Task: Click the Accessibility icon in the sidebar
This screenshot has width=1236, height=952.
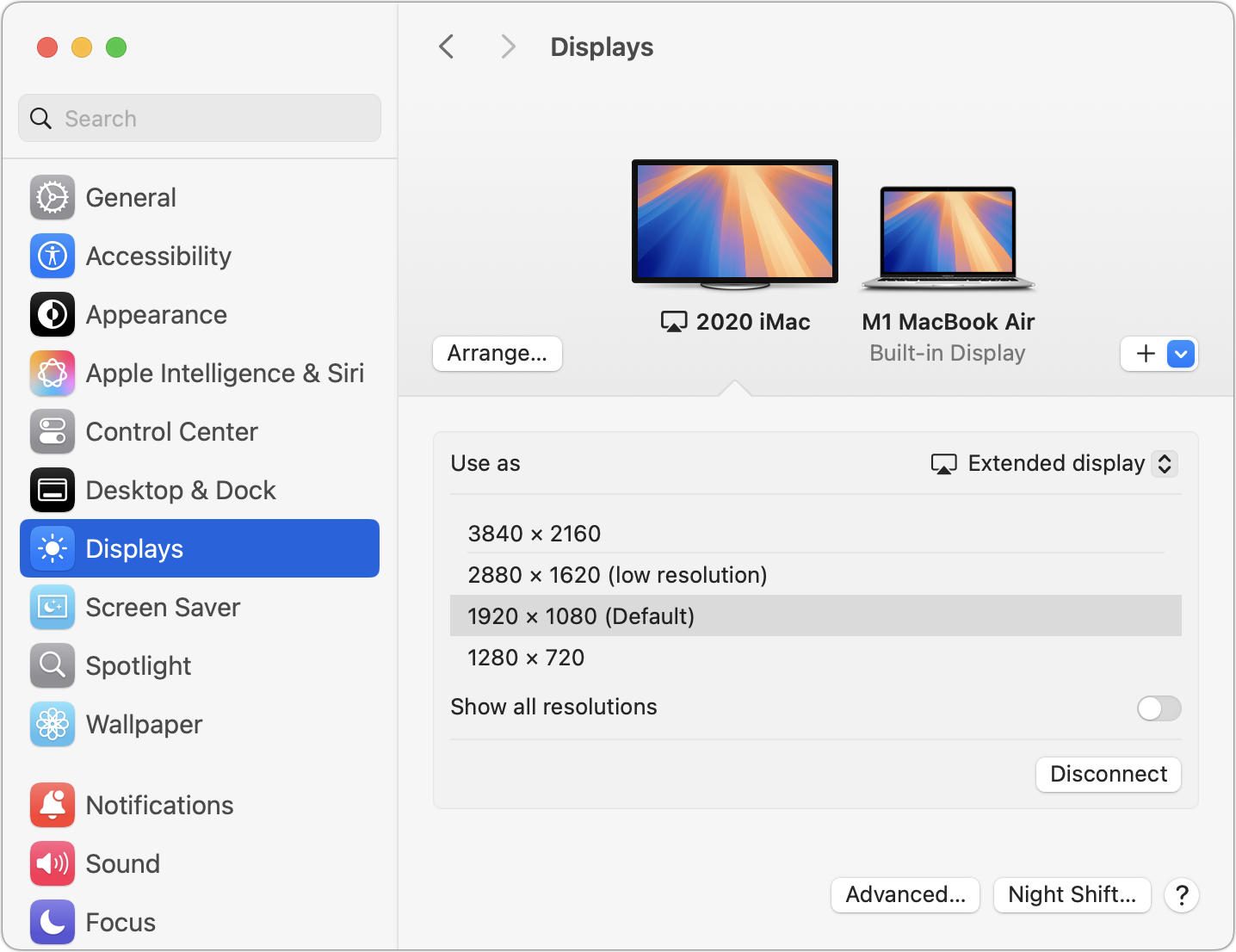Action: [53, 257]
